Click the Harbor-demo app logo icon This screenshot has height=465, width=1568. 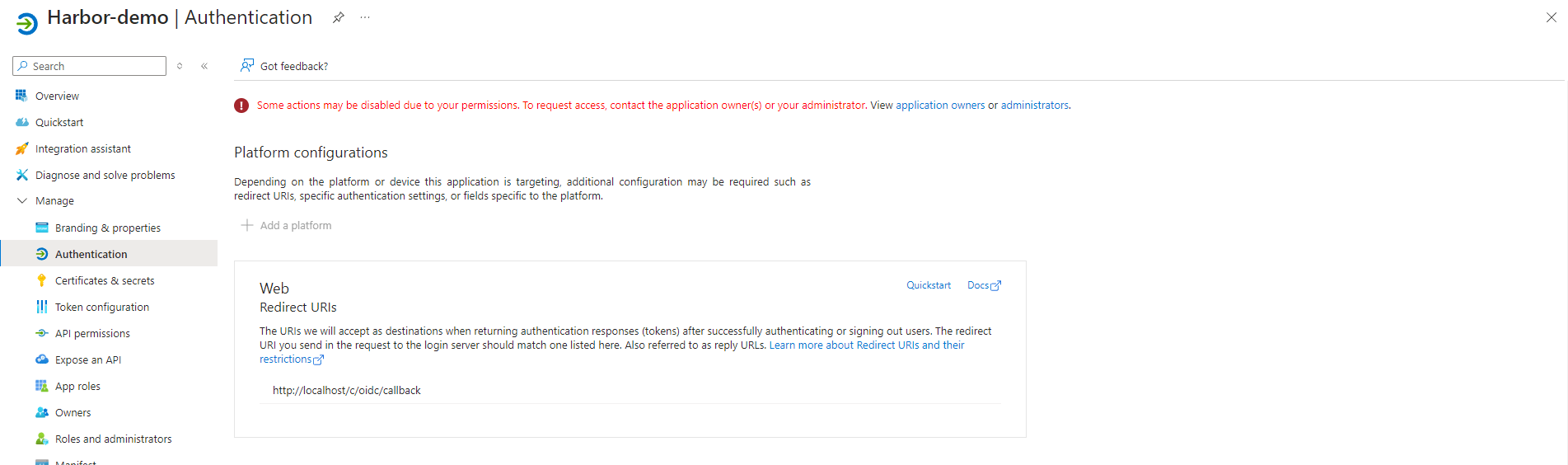pyautogui.click(x=27, y=24)
